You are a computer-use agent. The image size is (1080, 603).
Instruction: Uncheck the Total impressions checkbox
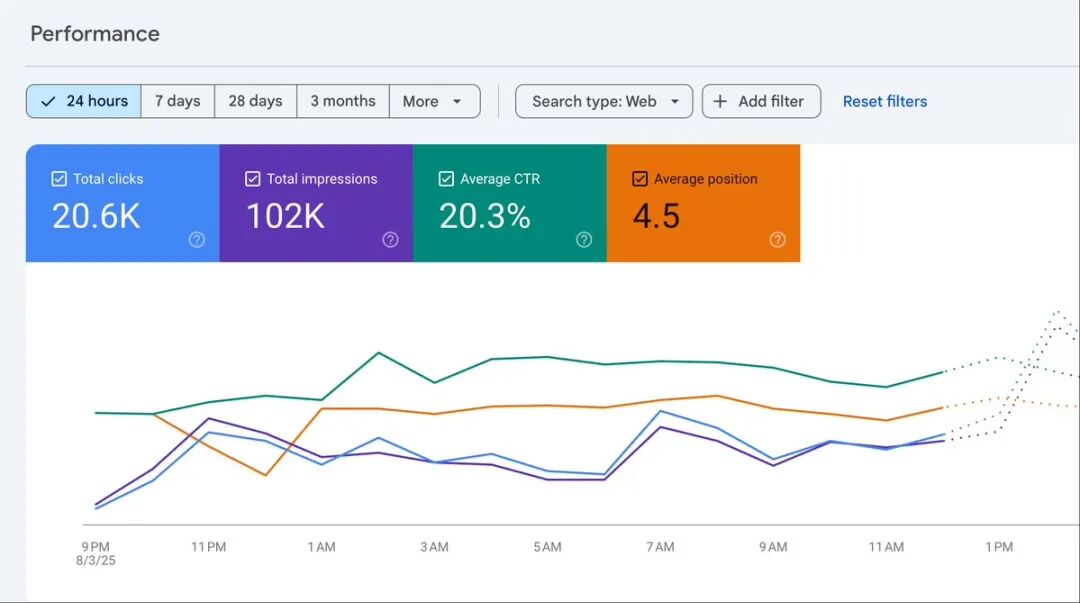pyautogui.click(x=253, y=179)
